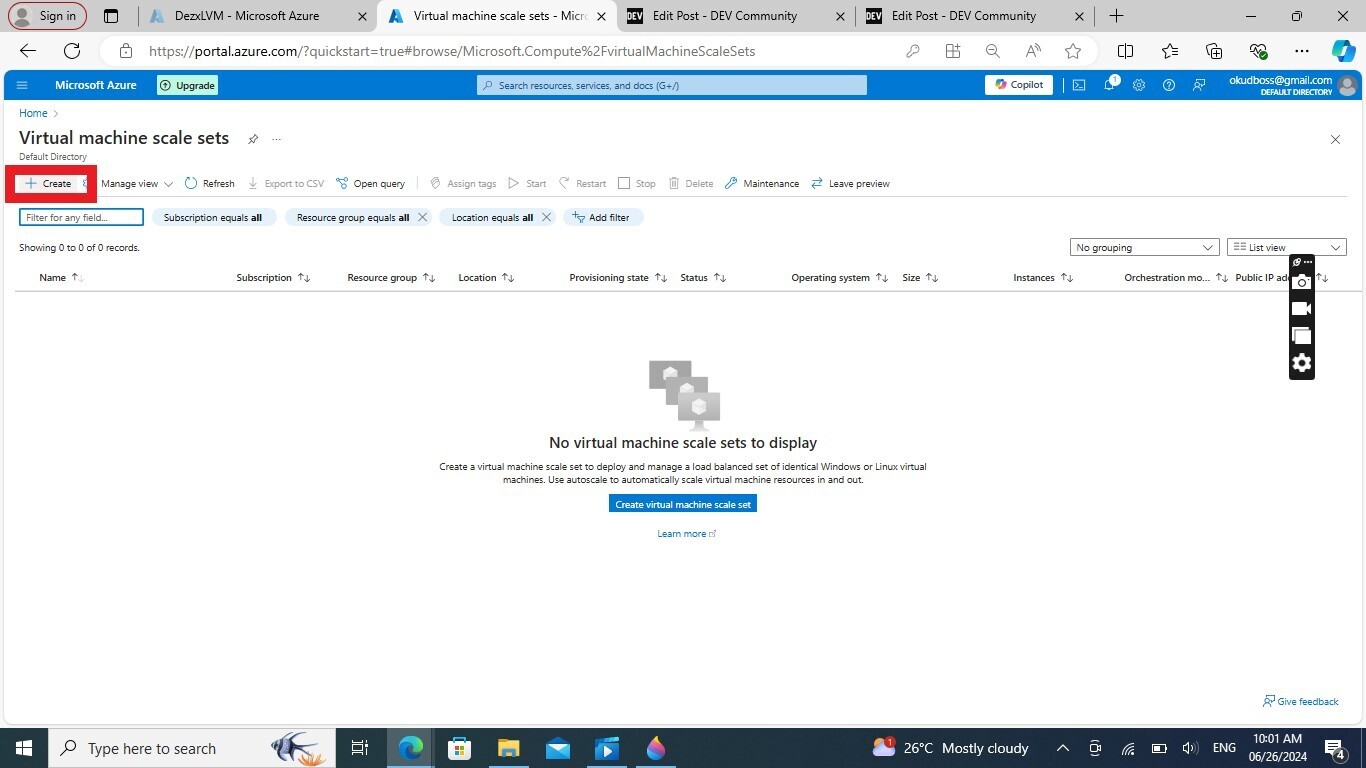The image size is (1366, 768).
Task: Click the Azure search resources box
Action: click(x=672, y=85)
